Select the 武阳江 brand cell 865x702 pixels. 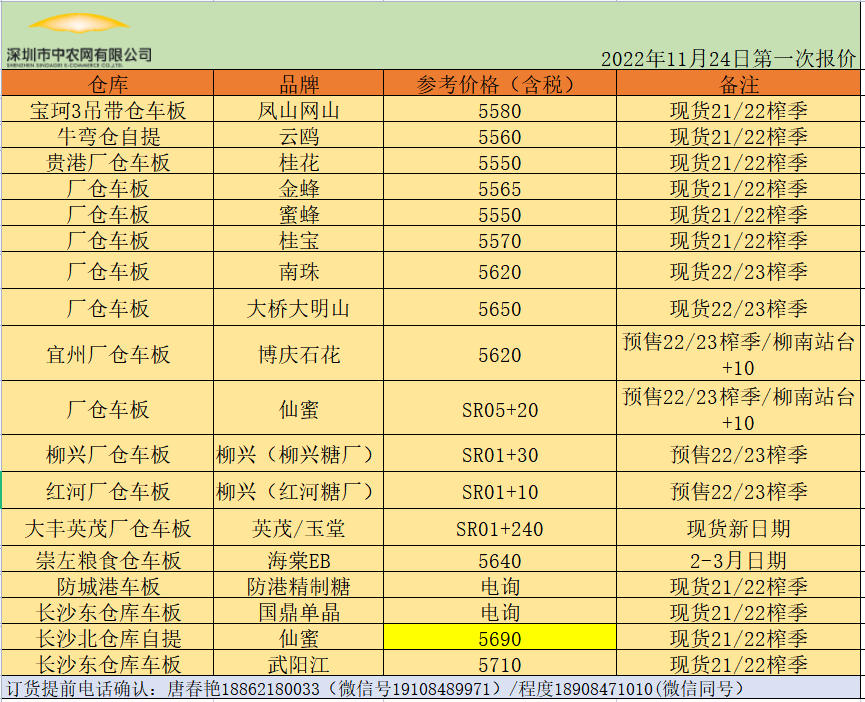(299, 664)
